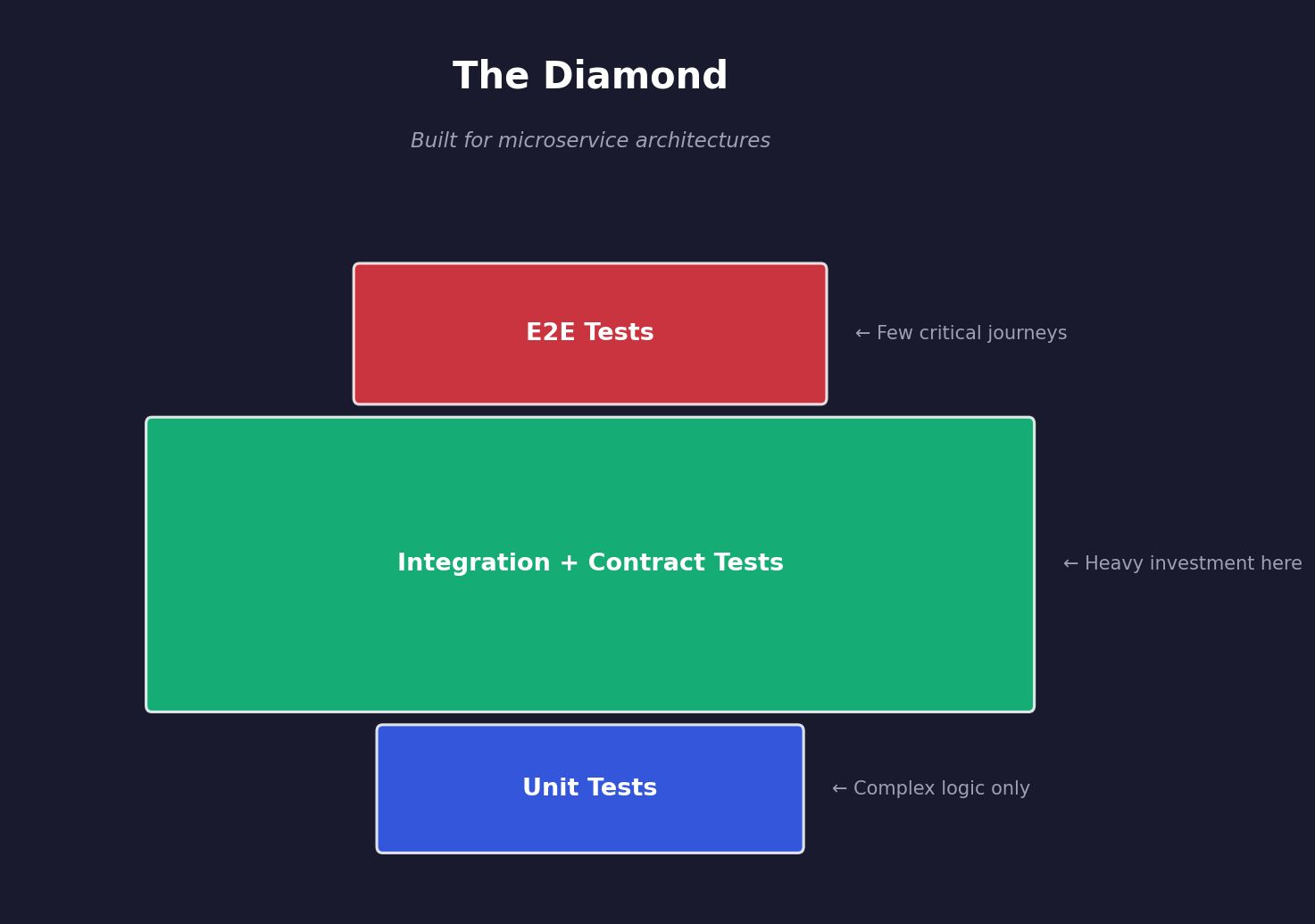Click the word "Heavy" in the right annotation
This screenshot has width=1315, height=924.
pyautogui.click(x=1112, y=564)
